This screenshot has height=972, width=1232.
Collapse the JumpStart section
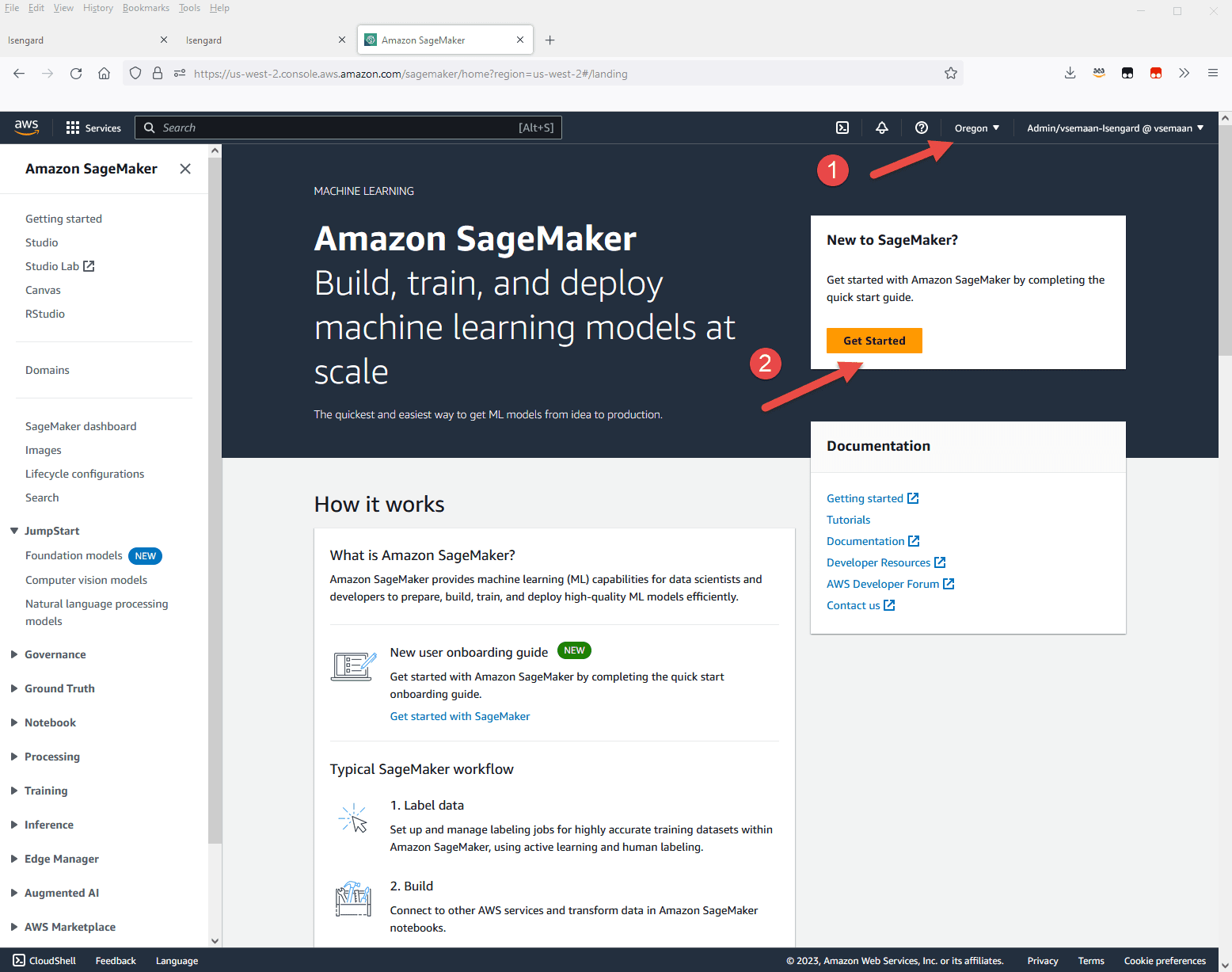(13, 531)
